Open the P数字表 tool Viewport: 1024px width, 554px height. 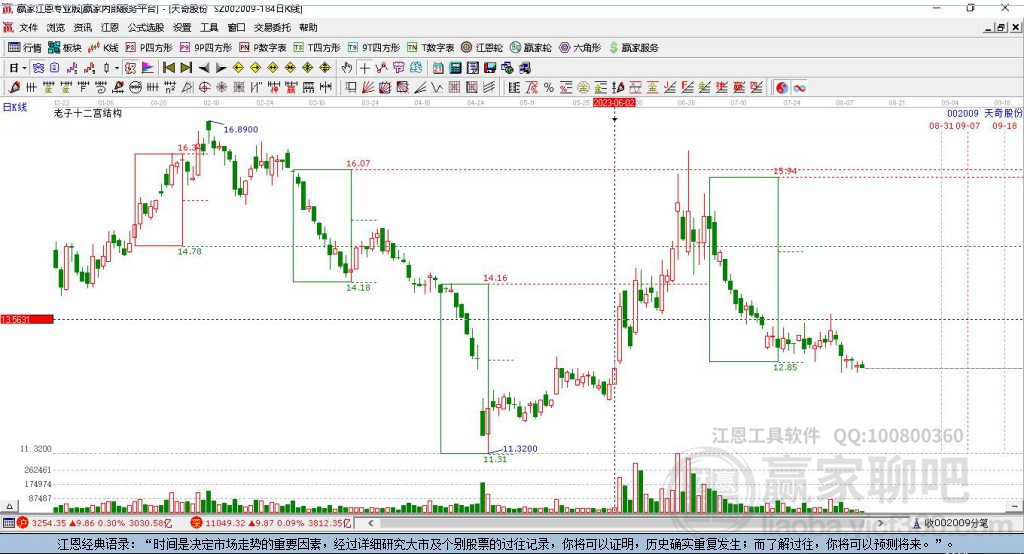pos(263,48)
